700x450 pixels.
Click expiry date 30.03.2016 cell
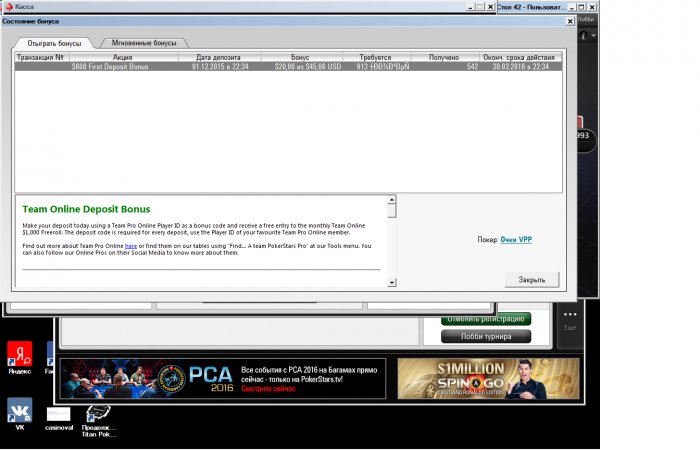click(521, 67)
